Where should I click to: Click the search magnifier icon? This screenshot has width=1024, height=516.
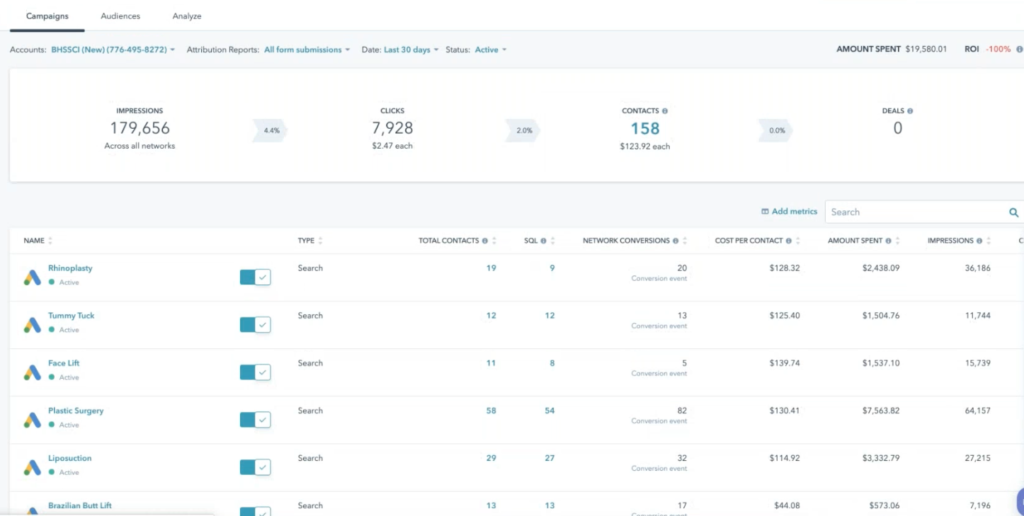pos(1013,212)
